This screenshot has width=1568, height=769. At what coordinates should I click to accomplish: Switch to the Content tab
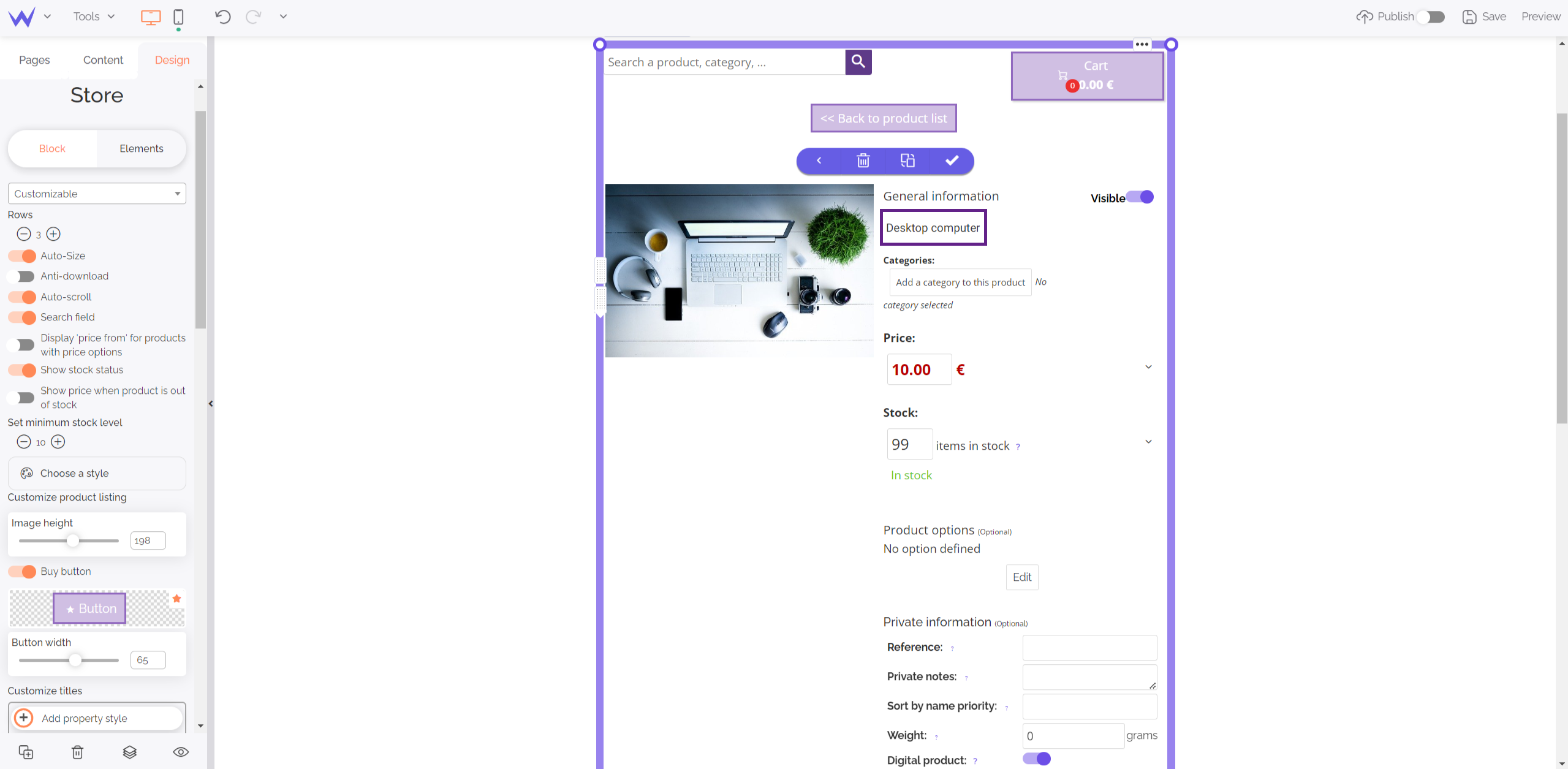click(x=103, y=60)
